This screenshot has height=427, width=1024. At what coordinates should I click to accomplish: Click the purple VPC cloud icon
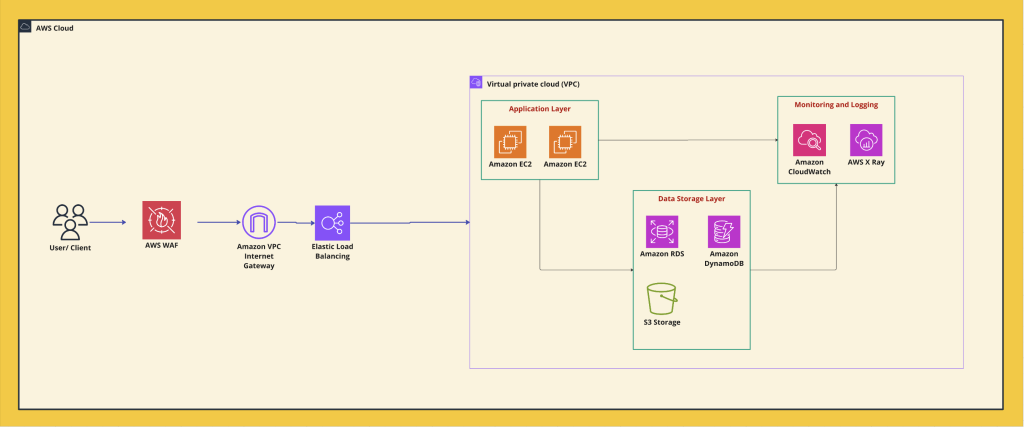477,83
